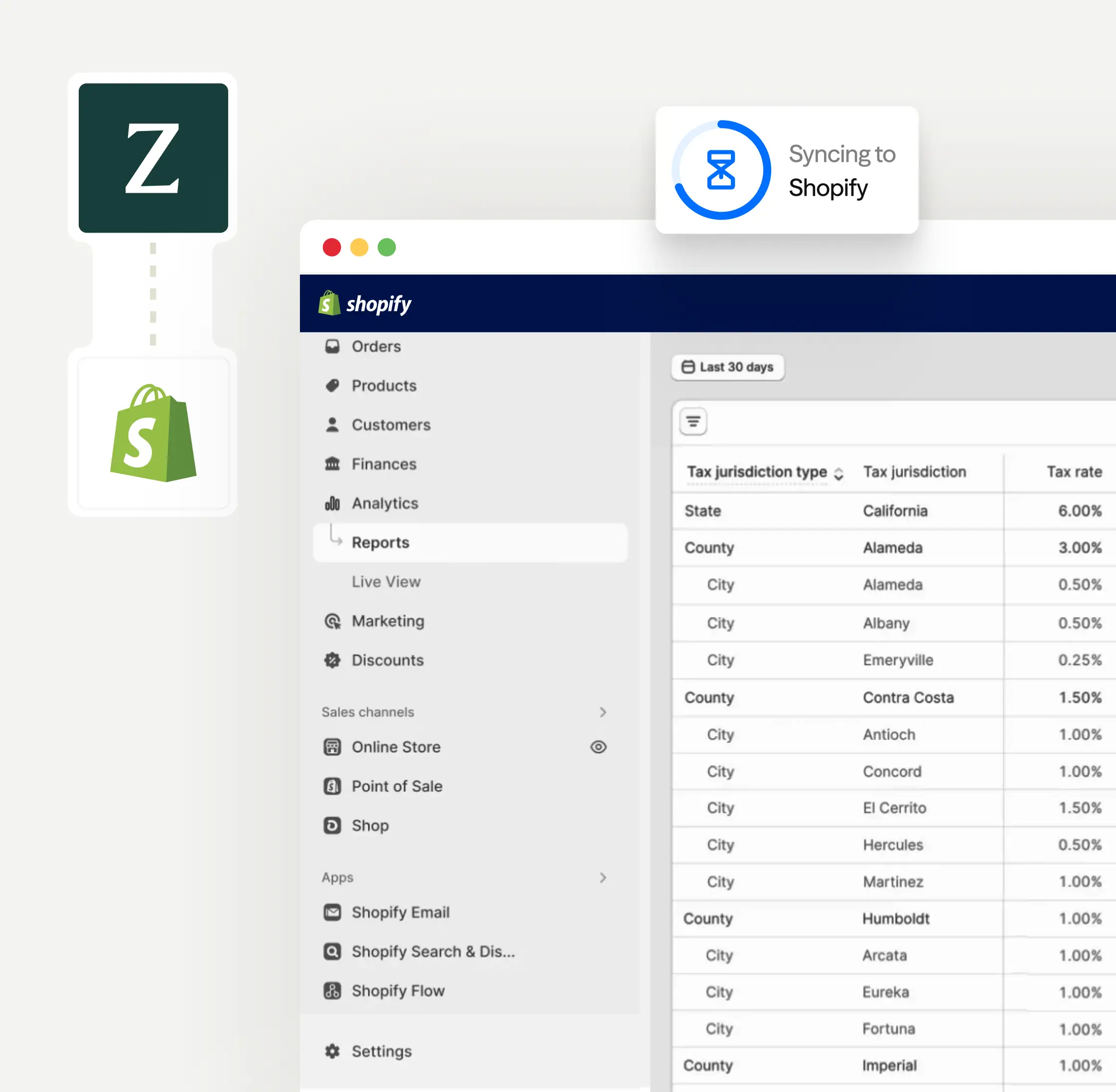Expand the Sales channels chevron
The image size is (1116, 1092).
(602, 712)
